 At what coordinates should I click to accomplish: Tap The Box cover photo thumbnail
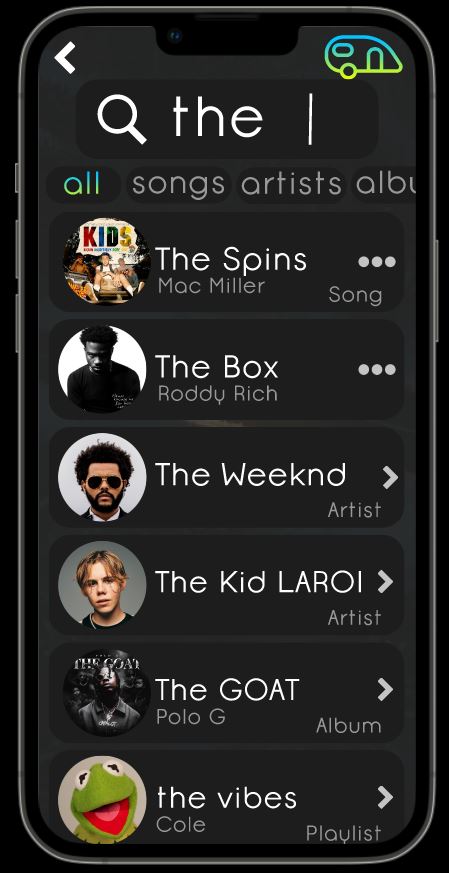click(102, 369)
